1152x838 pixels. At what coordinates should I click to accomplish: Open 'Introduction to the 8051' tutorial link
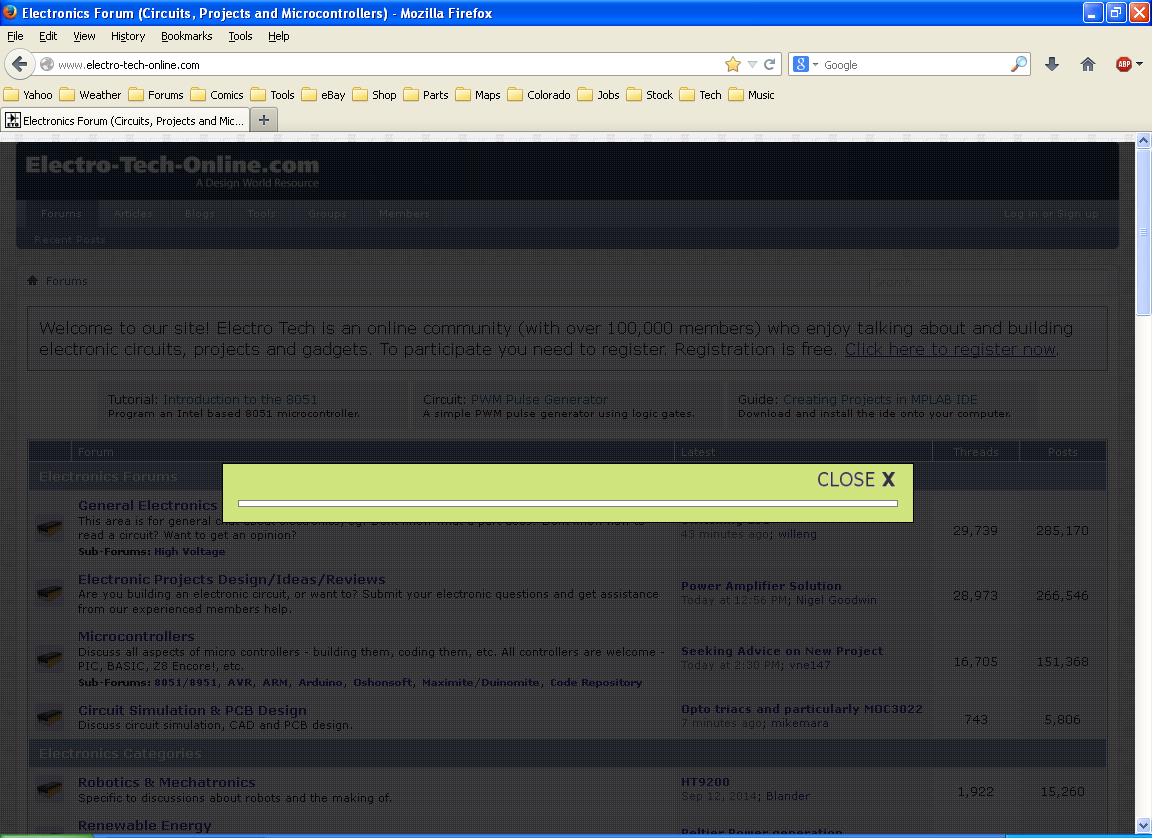240,400
